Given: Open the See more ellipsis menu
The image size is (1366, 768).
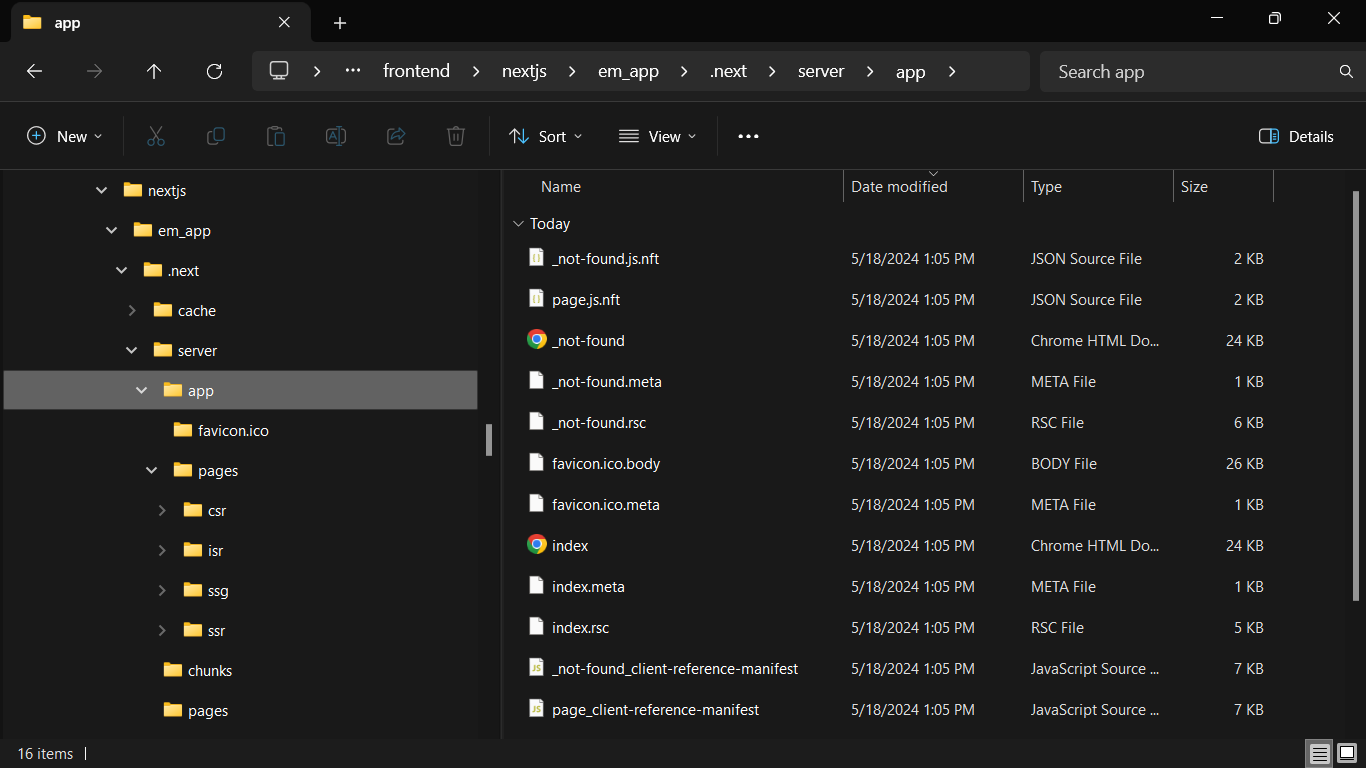Looking at the screenshot, I should 748,136.
